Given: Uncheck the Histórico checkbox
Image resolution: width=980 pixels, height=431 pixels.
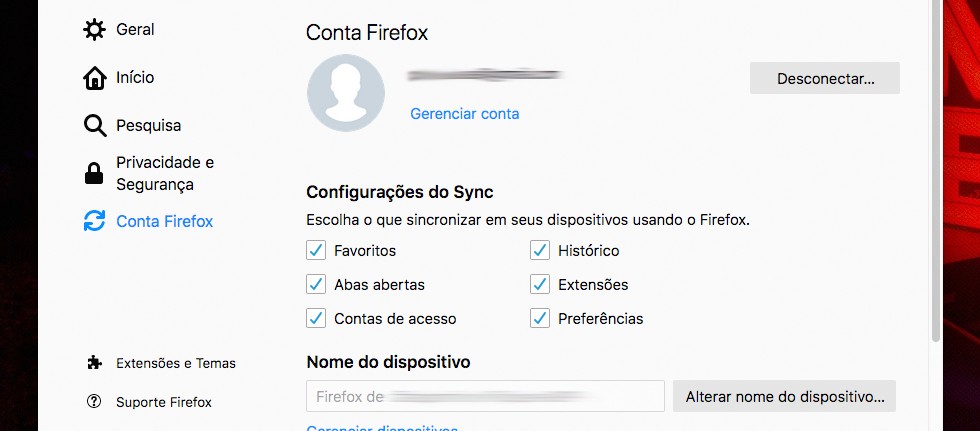Looking at the screenshot, I should pos(540,250).
